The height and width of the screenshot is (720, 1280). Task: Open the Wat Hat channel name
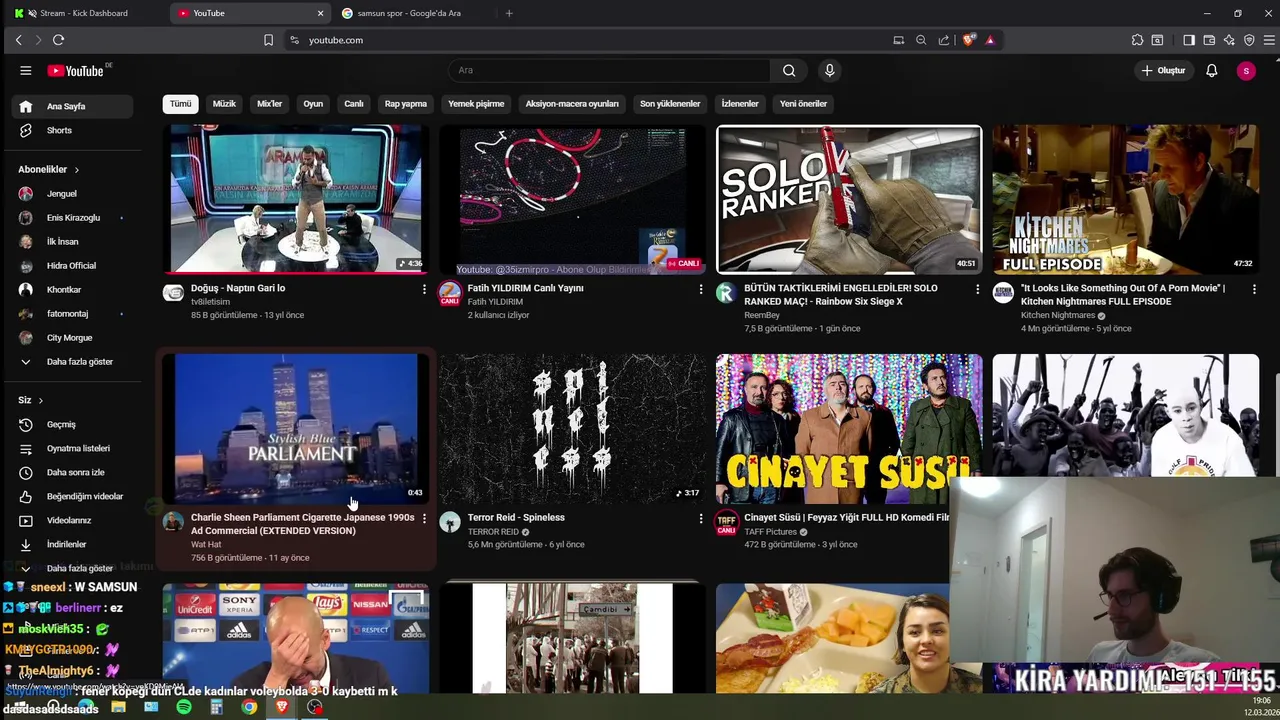coord(206,545)
